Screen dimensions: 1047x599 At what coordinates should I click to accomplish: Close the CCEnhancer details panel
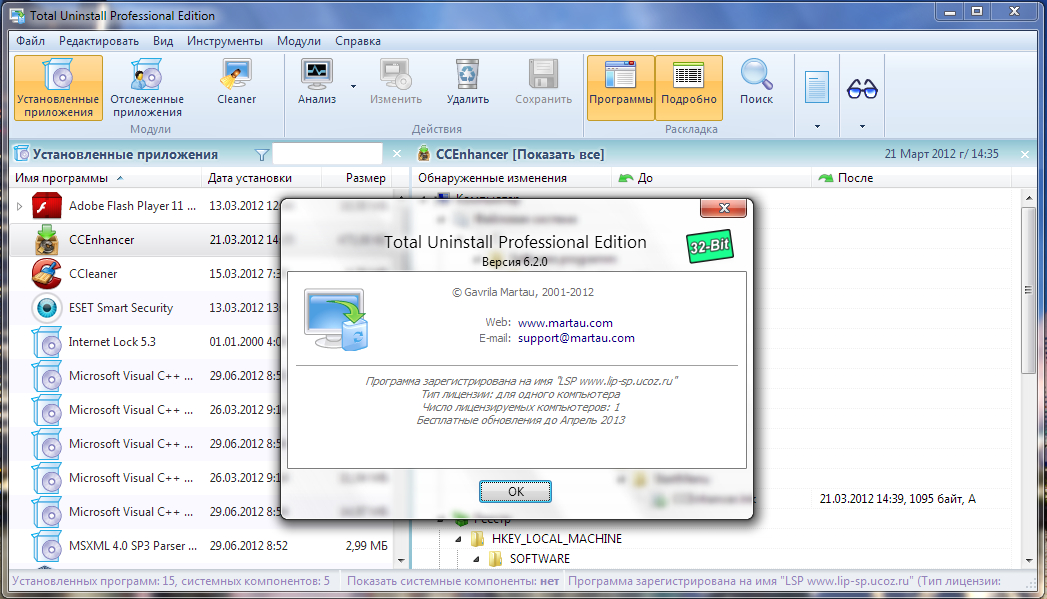[1025, 154]
